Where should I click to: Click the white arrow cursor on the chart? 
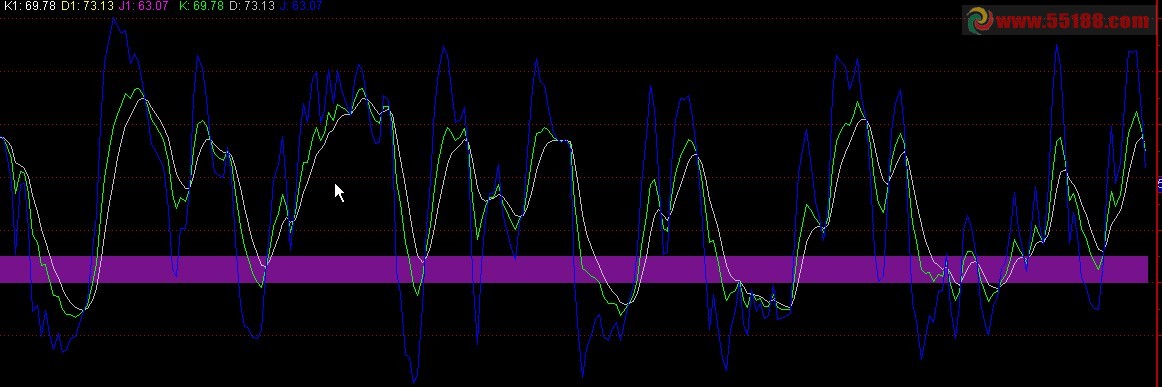pyautogui.click(x=339, y=193)
